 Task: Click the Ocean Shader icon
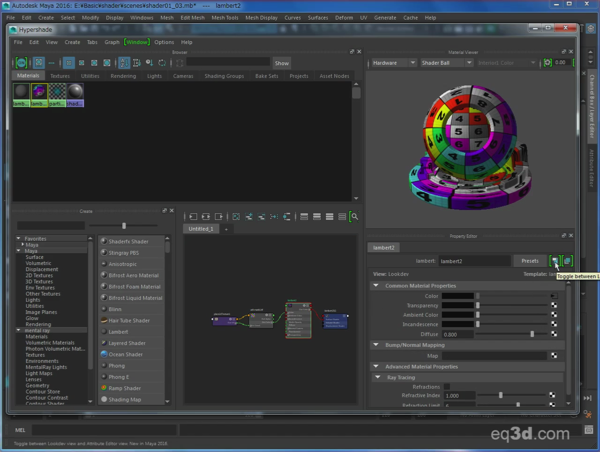pos(104,354)
